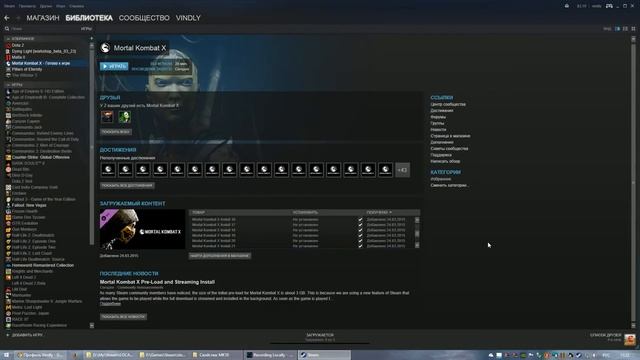640x360 pixels.
Task: Click the DLC list scrollbar
Action: tap(417, 233)
